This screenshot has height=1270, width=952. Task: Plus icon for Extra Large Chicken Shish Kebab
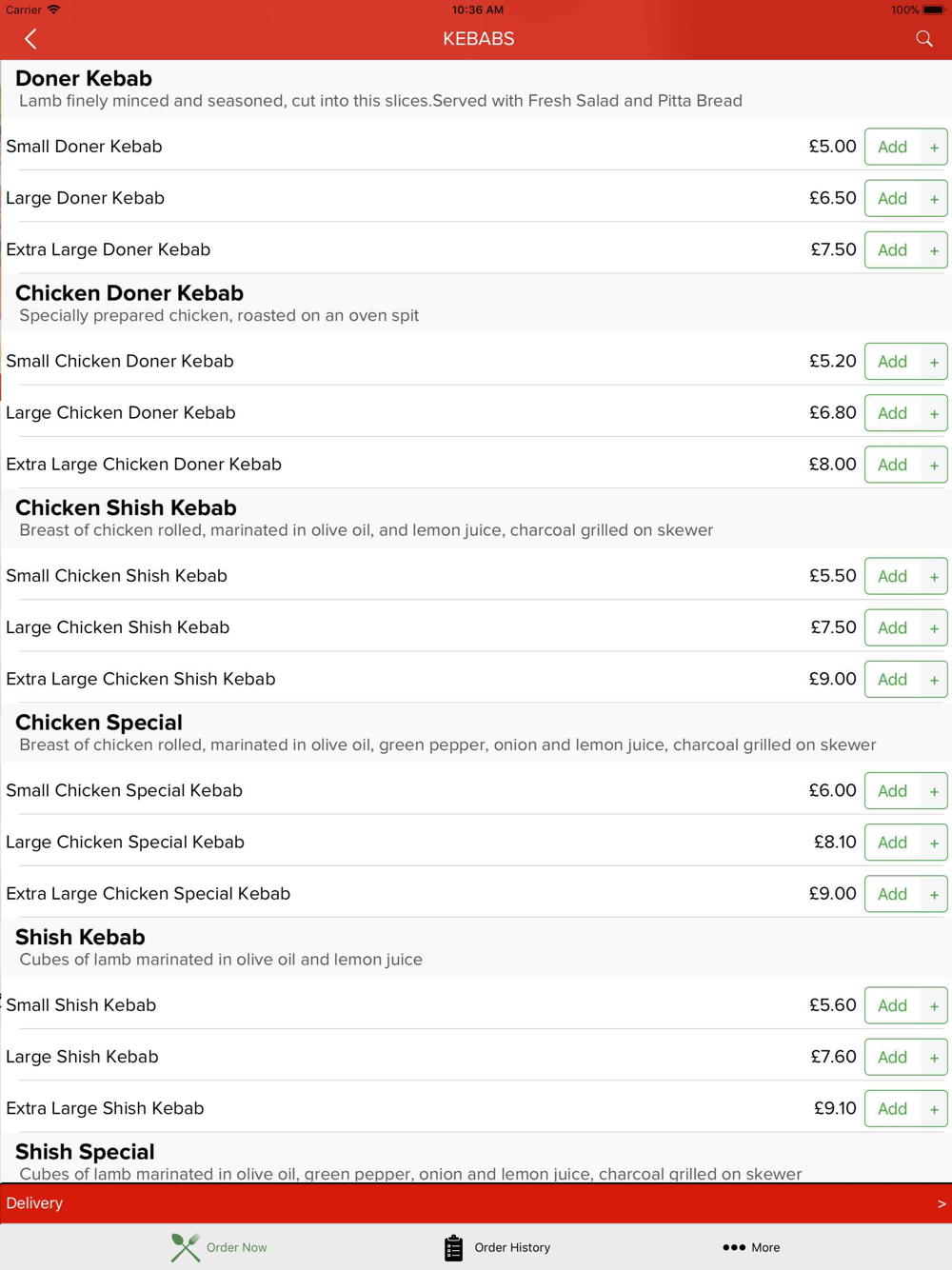[x=934, y=680]
